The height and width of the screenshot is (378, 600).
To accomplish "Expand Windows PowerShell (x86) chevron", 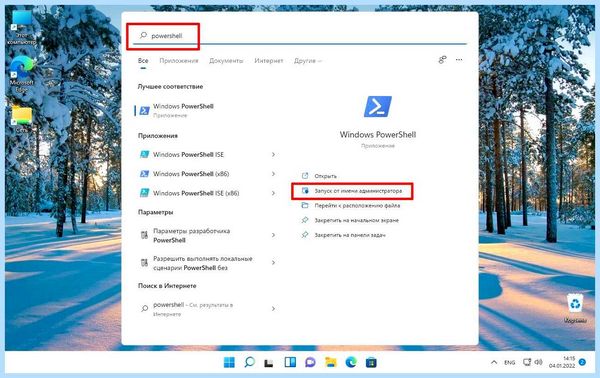I will 273,174.
